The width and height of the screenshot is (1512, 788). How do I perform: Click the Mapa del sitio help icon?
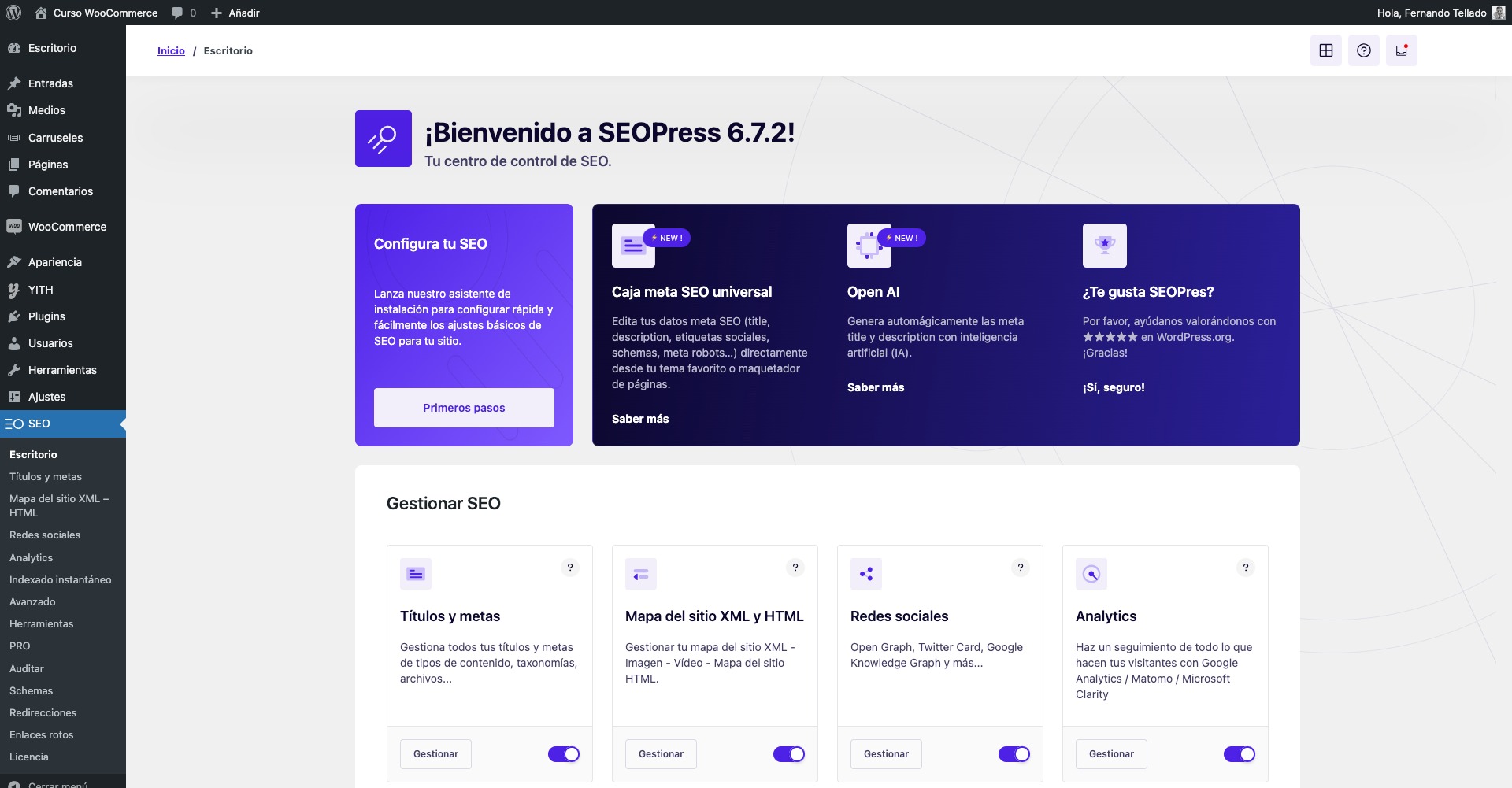coord(795,568)
